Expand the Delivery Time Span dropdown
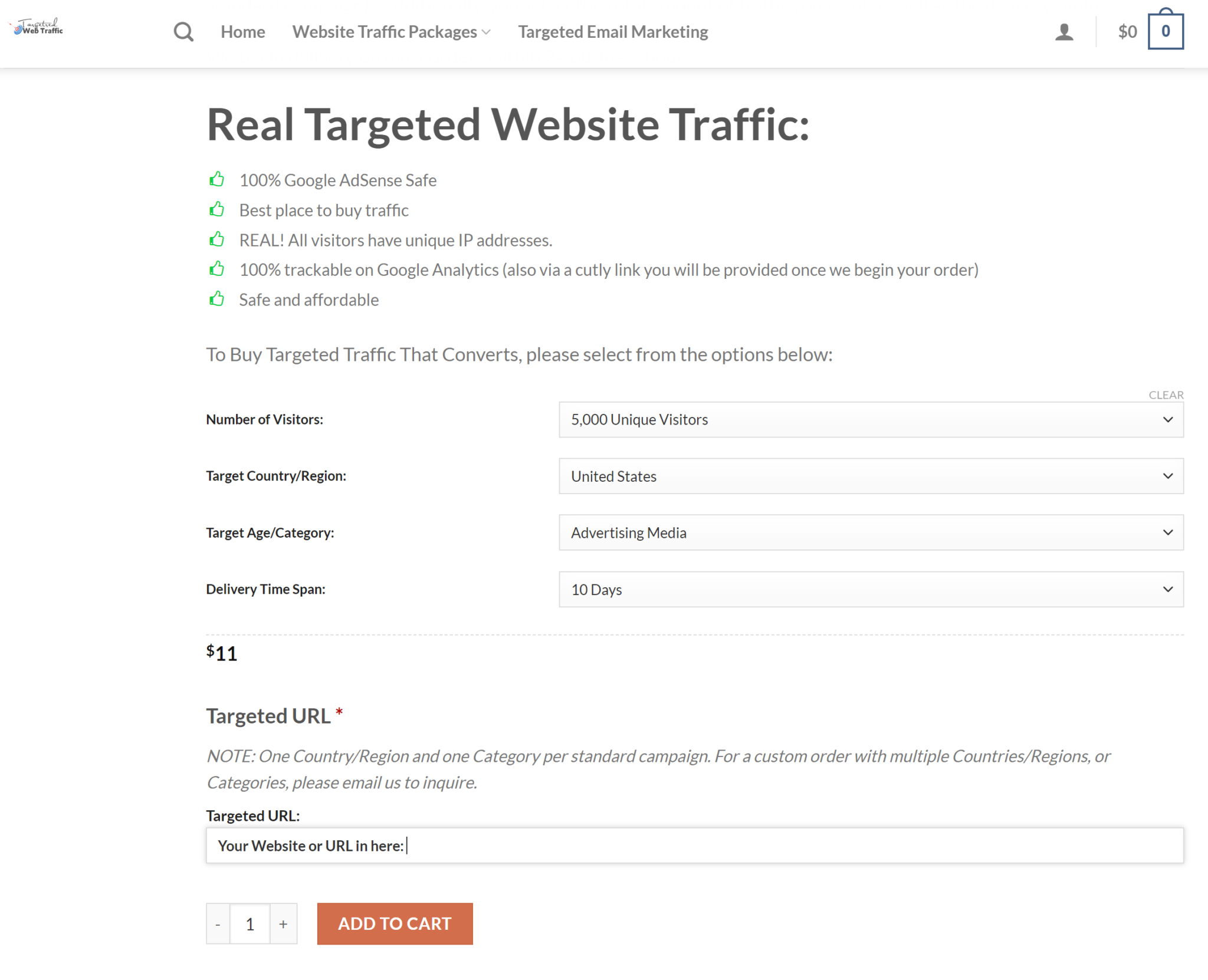This screenshot has width=1208, height=980. 870,589
